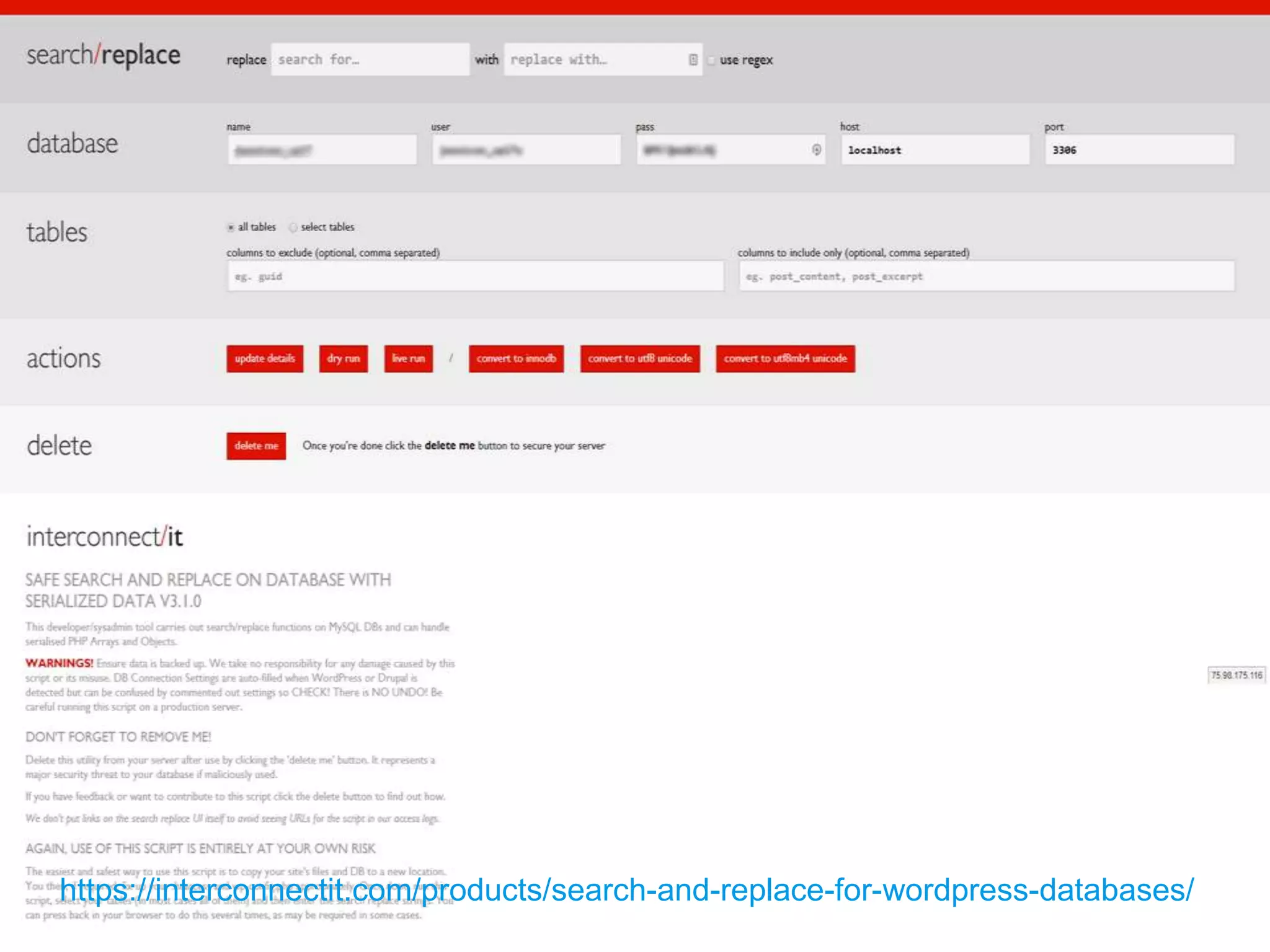The image size is (1270, 952).
Task: Start a 'dry run'
Action: (344, 359)
